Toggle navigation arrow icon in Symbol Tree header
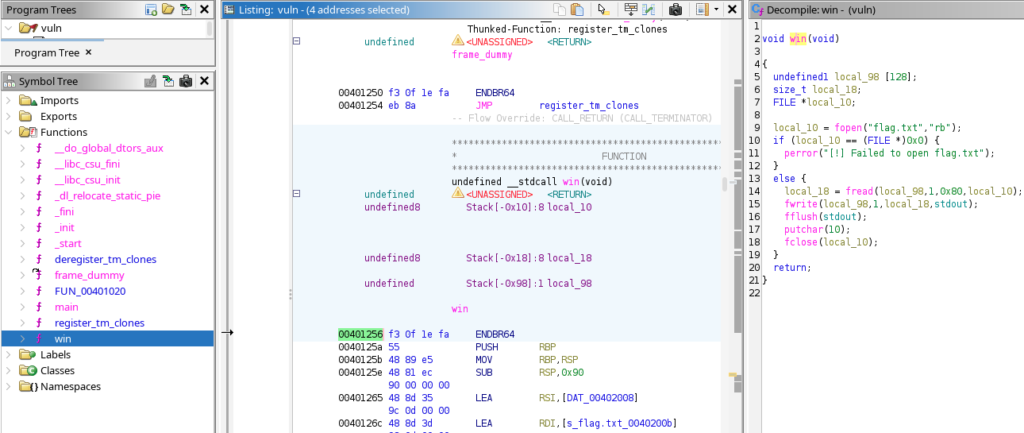 [x=168, y=81]
